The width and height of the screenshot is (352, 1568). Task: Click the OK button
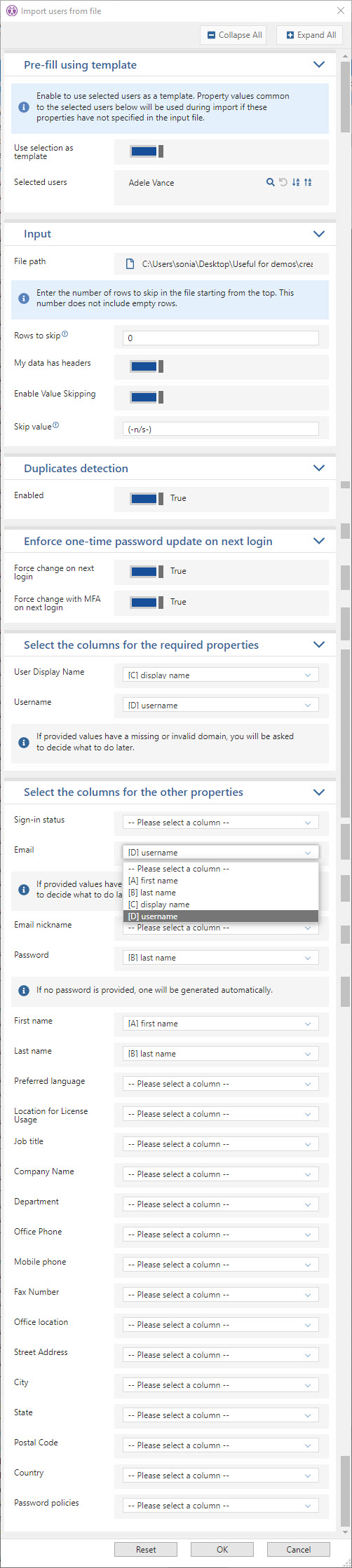pos(222,1549)
